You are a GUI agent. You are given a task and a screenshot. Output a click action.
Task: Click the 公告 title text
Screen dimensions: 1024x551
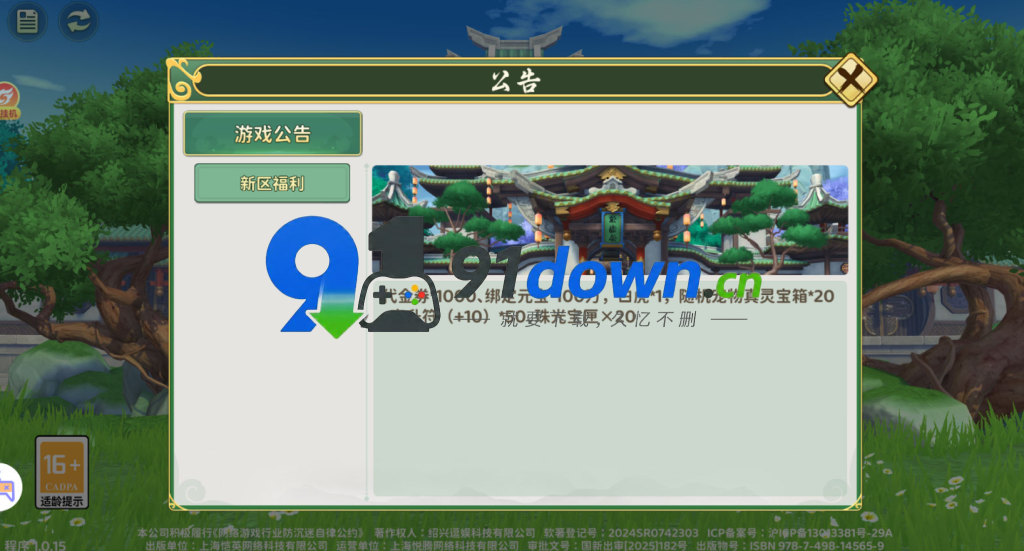pyautogui.click(x=515, y=82)
